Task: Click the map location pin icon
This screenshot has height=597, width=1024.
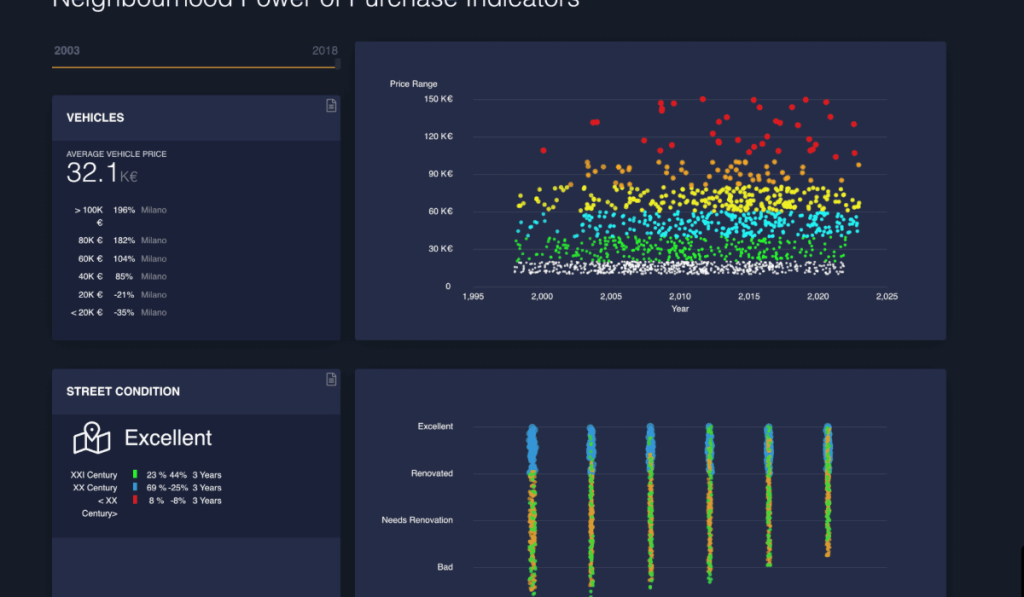Action: click(x=91, y=437)
